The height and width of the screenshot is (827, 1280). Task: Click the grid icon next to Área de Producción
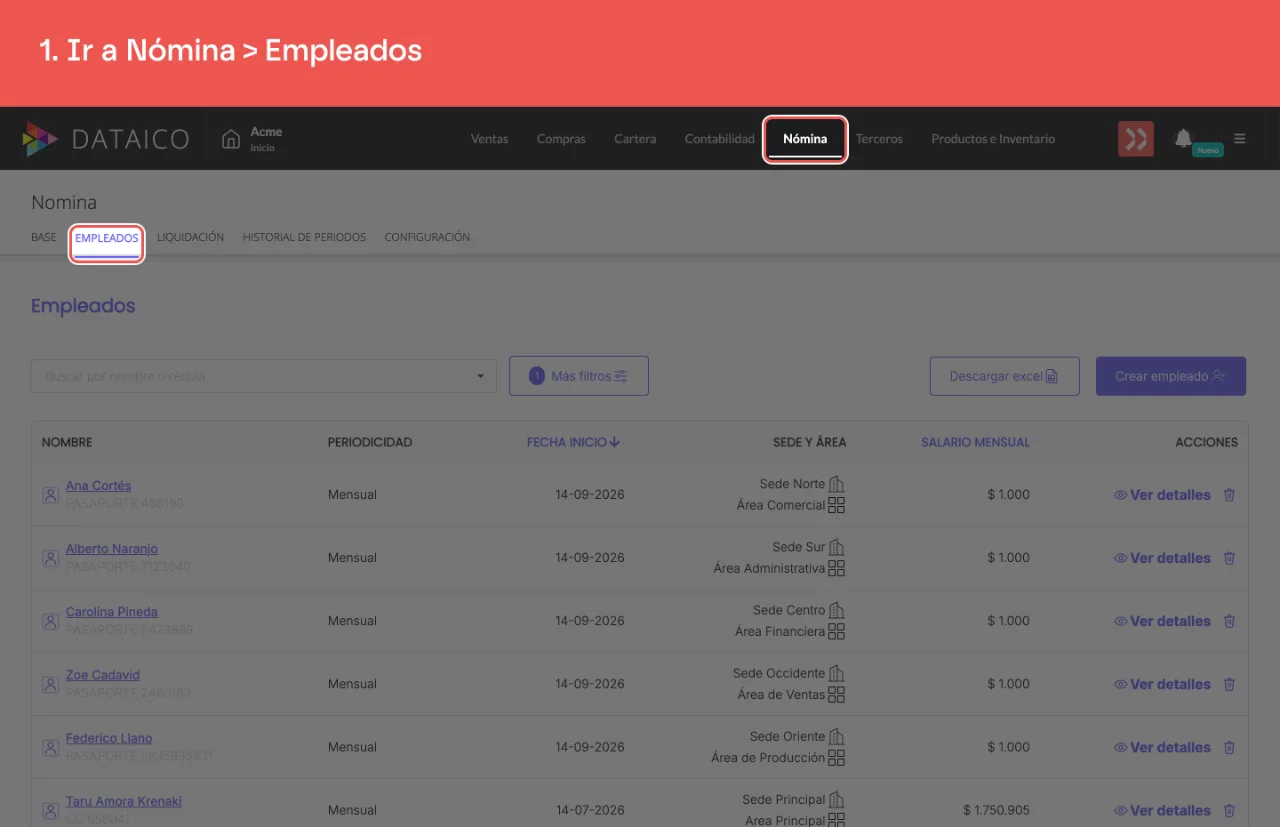click(x=837, y=757)
